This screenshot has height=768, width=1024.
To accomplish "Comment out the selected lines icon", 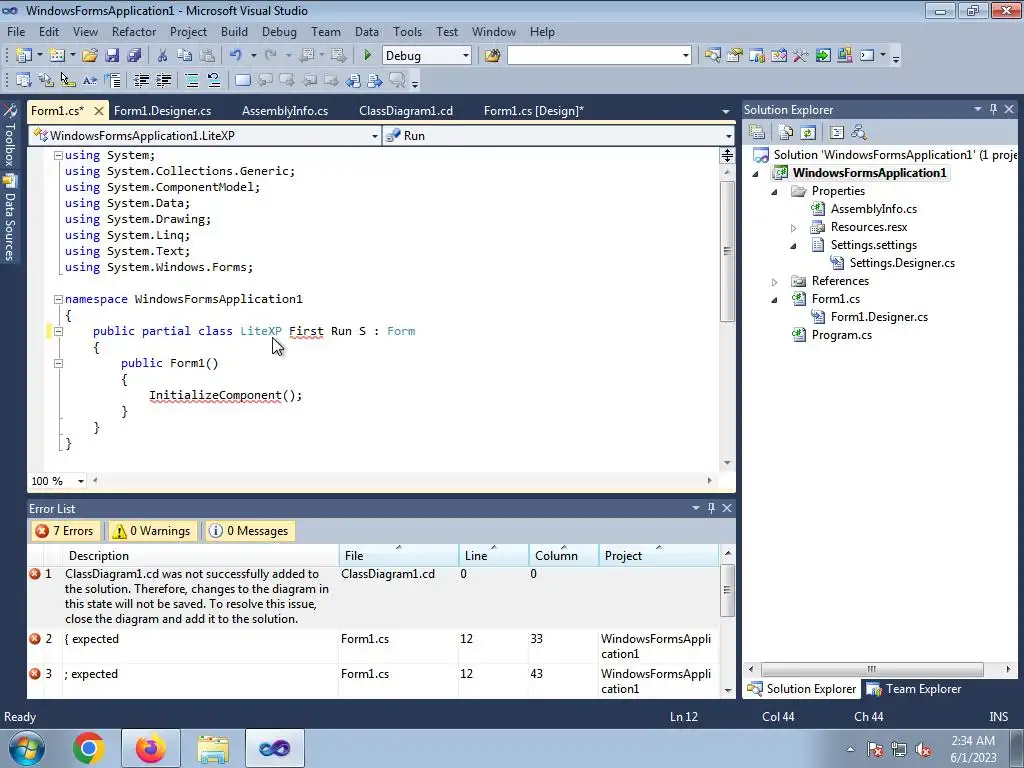I will pyautogui.click(x=192, y=80).
